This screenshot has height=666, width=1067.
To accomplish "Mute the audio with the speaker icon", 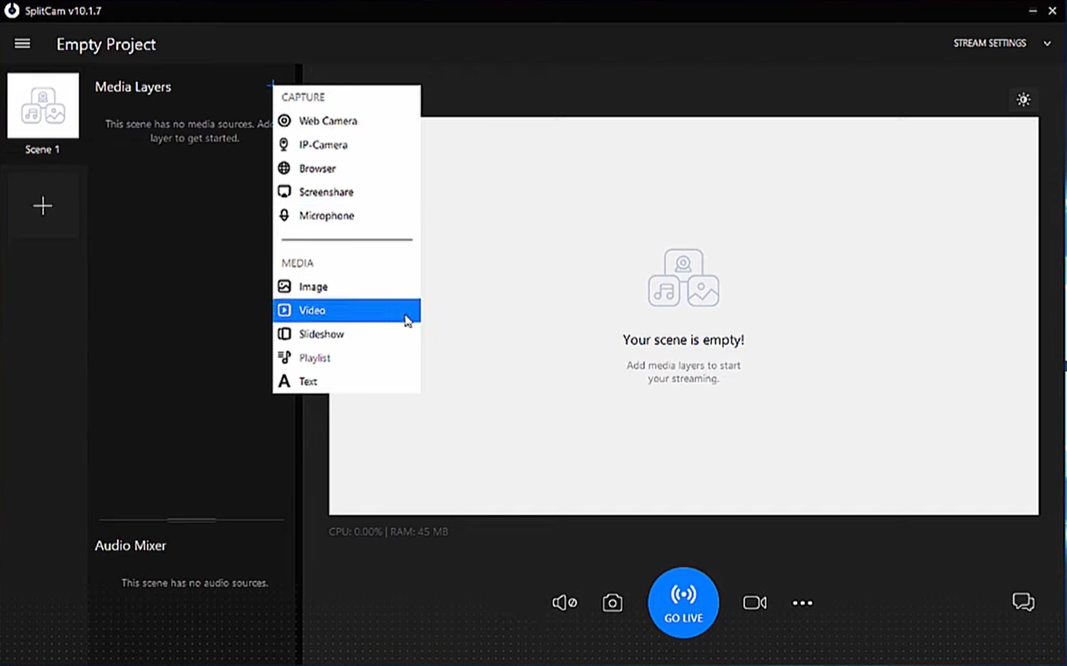I will [565, 602].
